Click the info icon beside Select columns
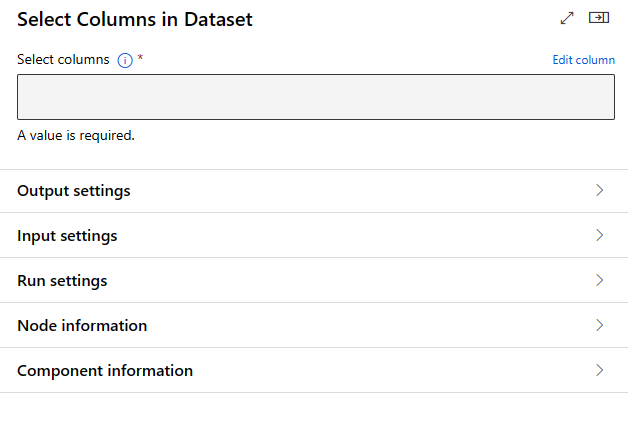 coord(125,60)
